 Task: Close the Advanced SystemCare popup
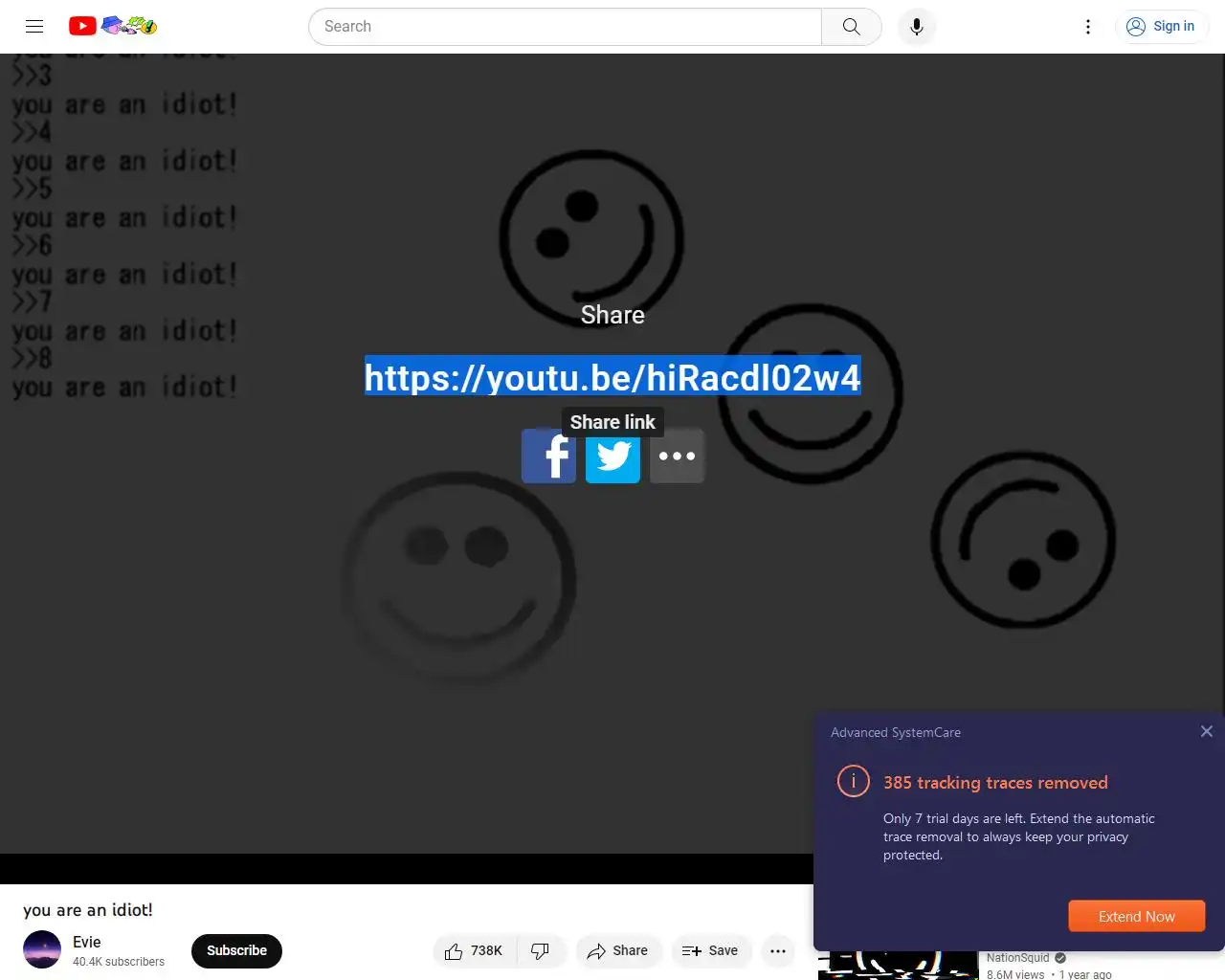(x=1206, y=731)
